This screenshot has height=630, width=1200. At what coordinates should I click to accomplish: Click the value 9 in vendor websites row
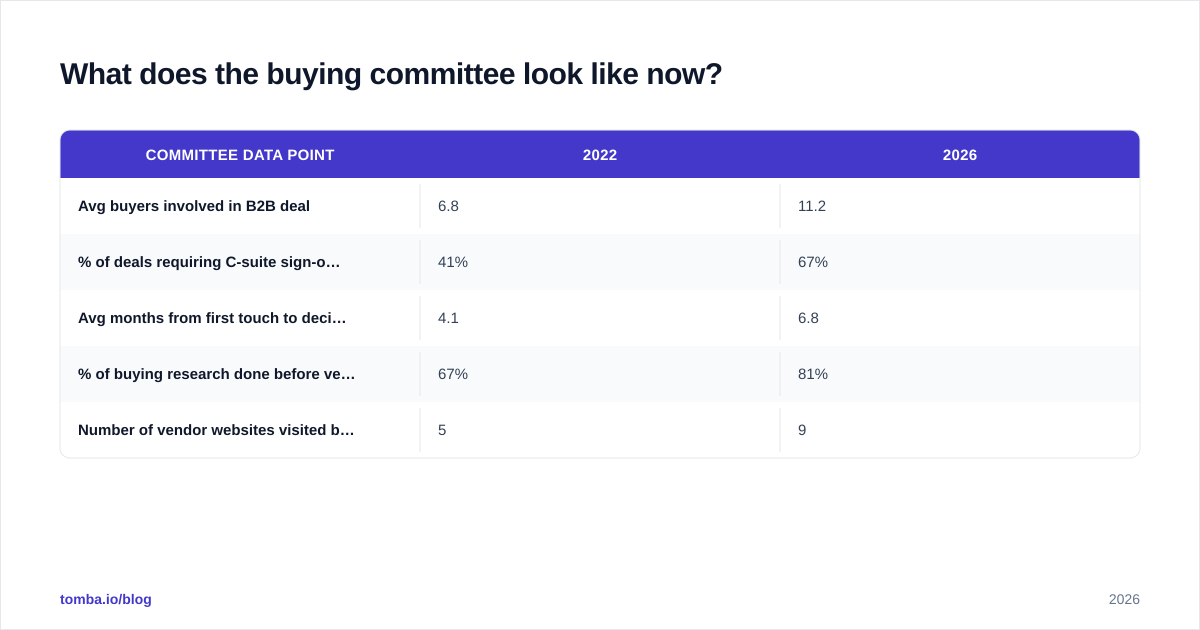(x=802, y=430)
